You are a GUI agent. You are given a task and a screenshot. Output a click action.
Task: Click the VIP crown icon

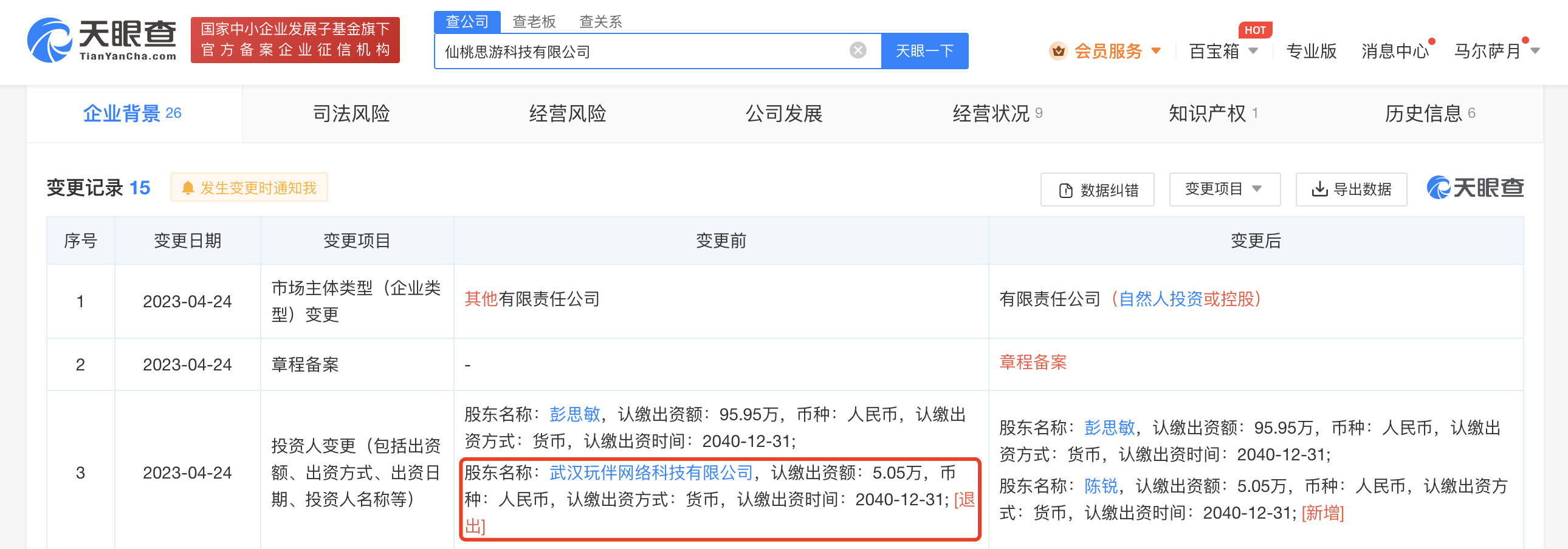pos(1059,51)
